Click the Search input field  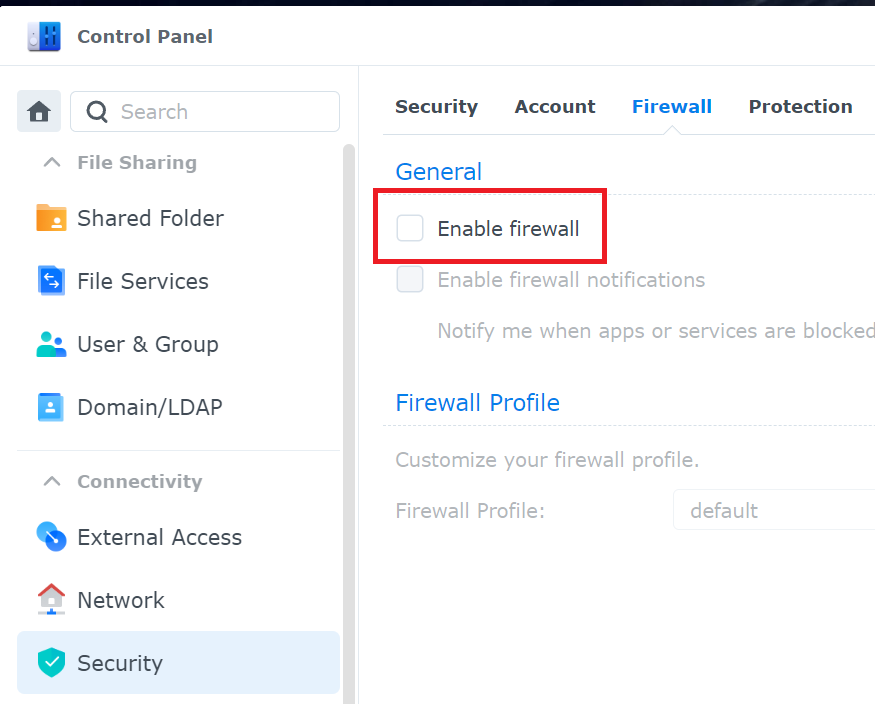coord(220,112)
